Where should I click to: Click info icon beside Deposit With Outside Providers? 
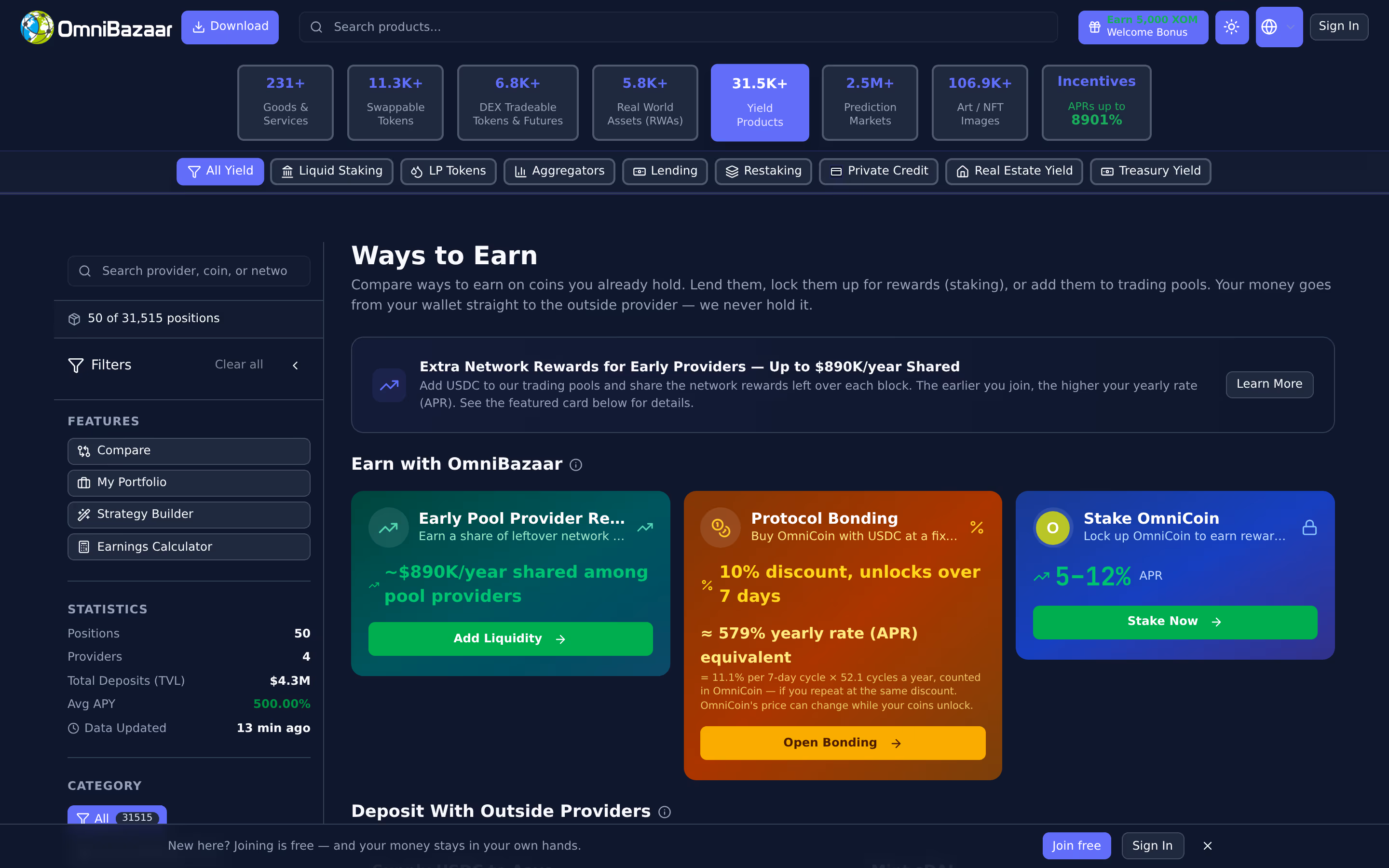(x=665, y=813)
